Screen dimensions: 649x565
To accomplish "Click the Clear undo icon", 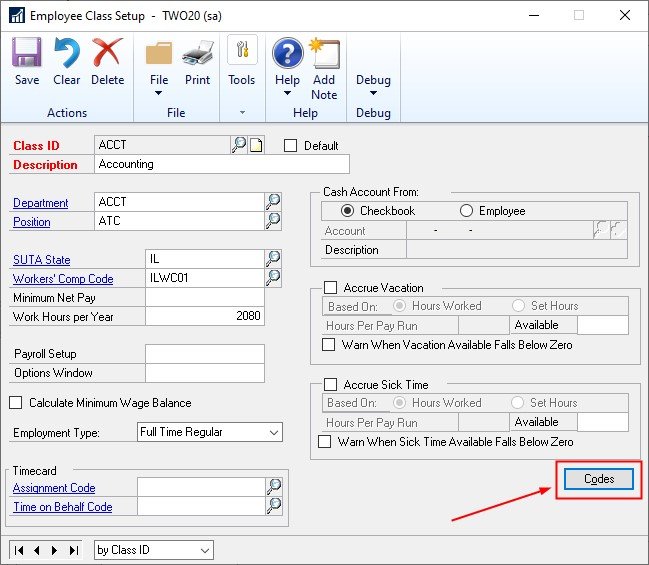I will click(67, 53).
